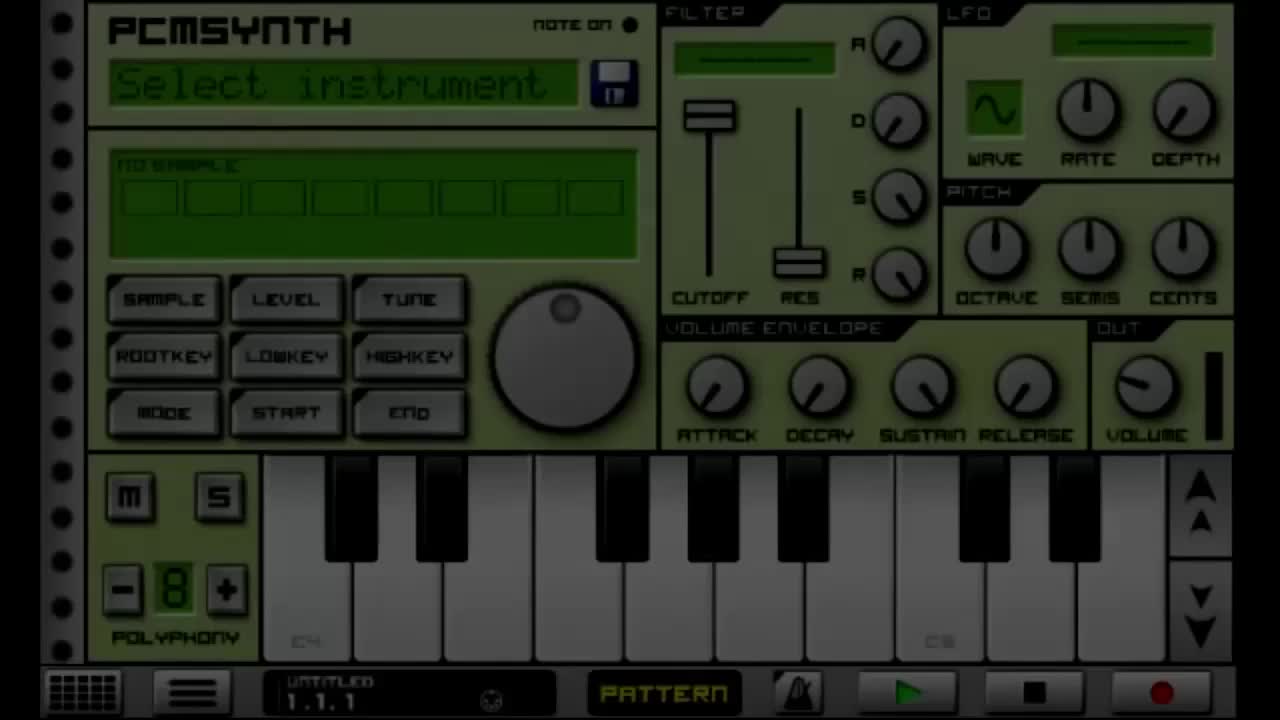Click the NO SAMPLE waveform display
Viewport: 1280px width, 720px height.
point(374,205)
